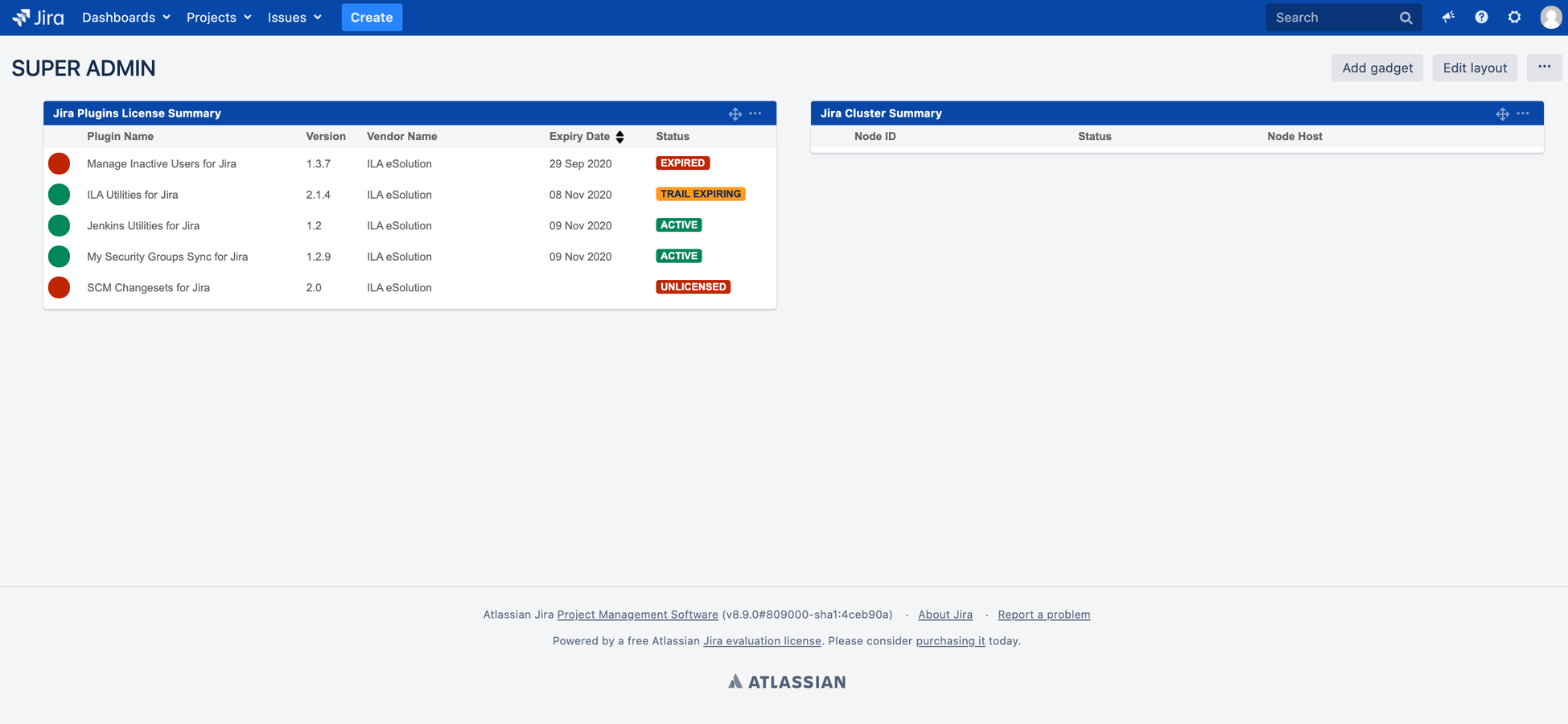
Task: Click Node ID column header
Action: tap(875, 137)
